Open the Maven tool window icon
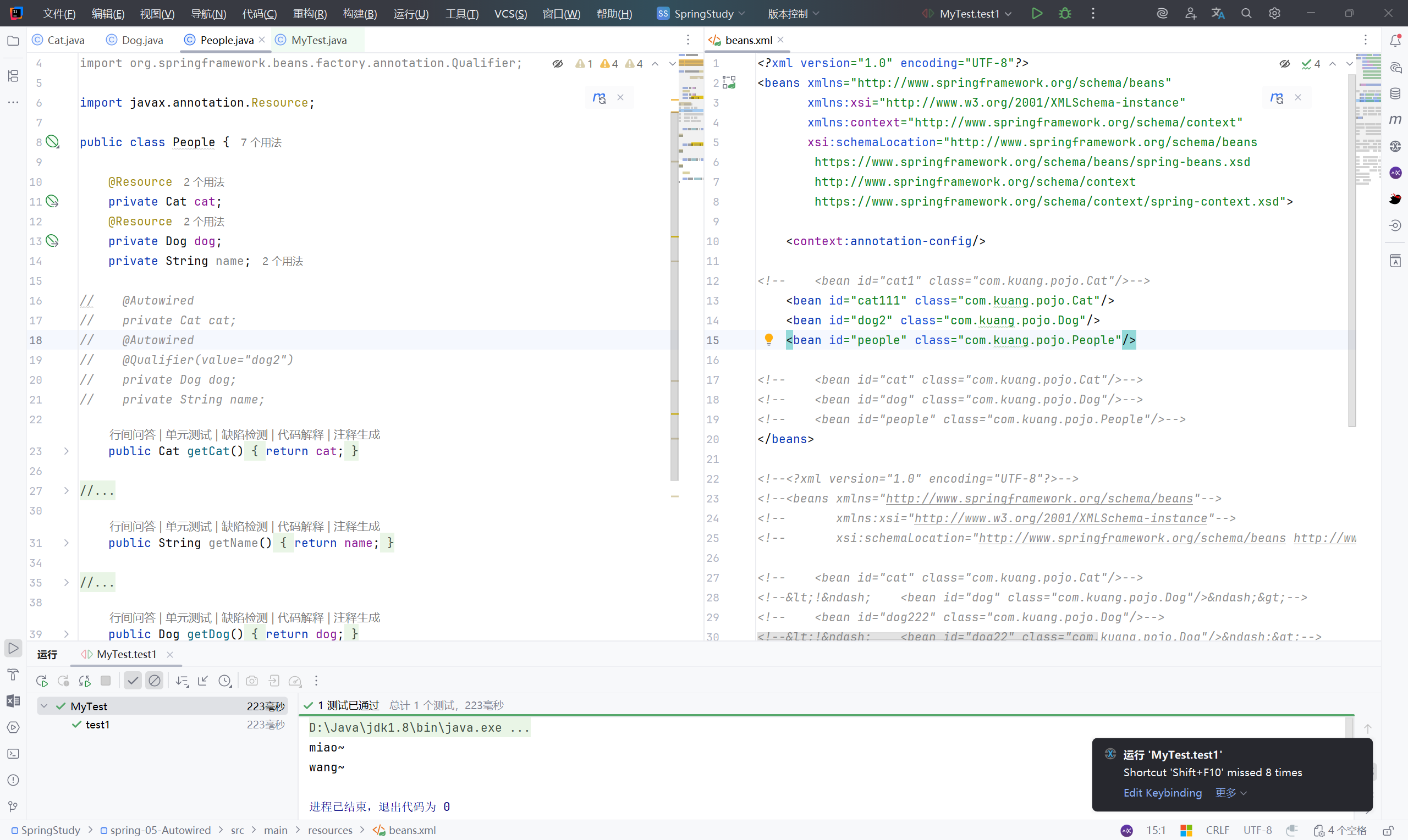 tap(1395, 119)
